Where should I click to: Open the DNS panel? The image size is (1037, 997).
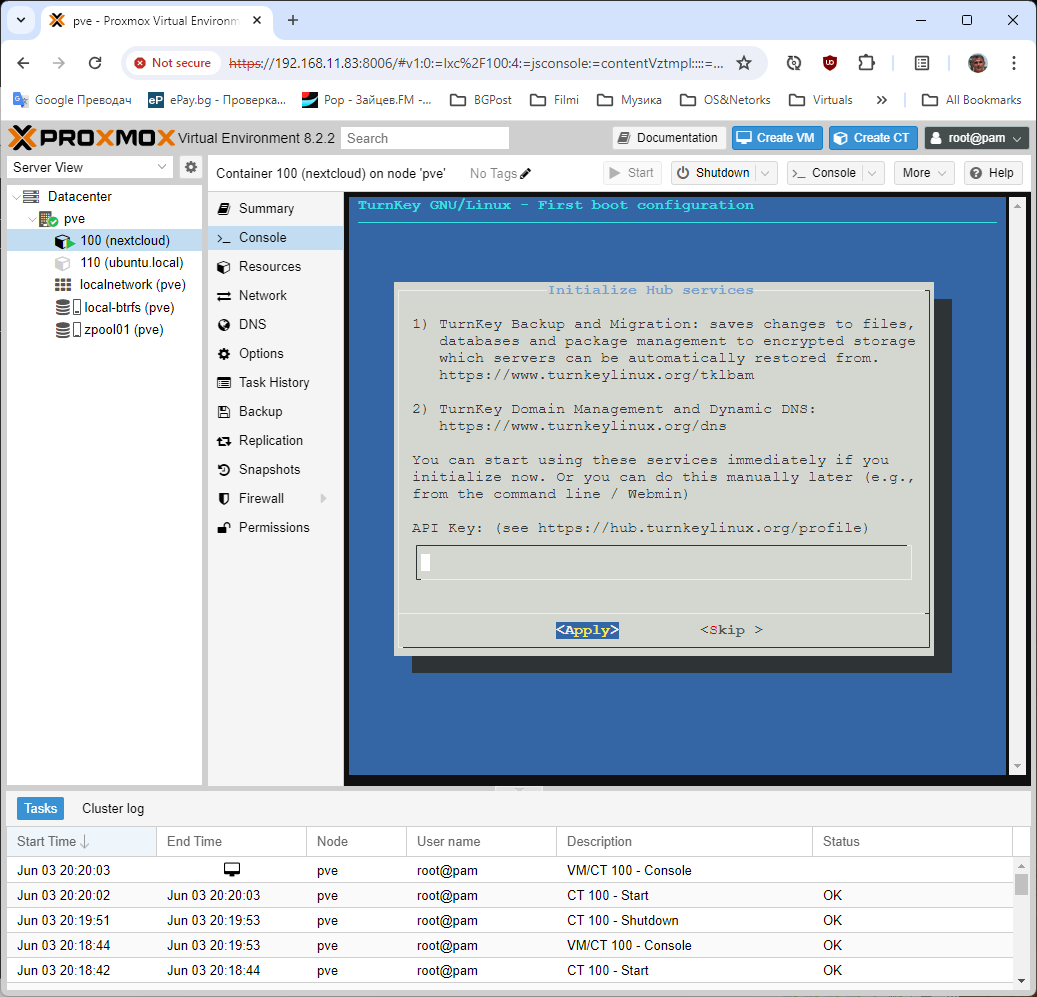(276, 325)
